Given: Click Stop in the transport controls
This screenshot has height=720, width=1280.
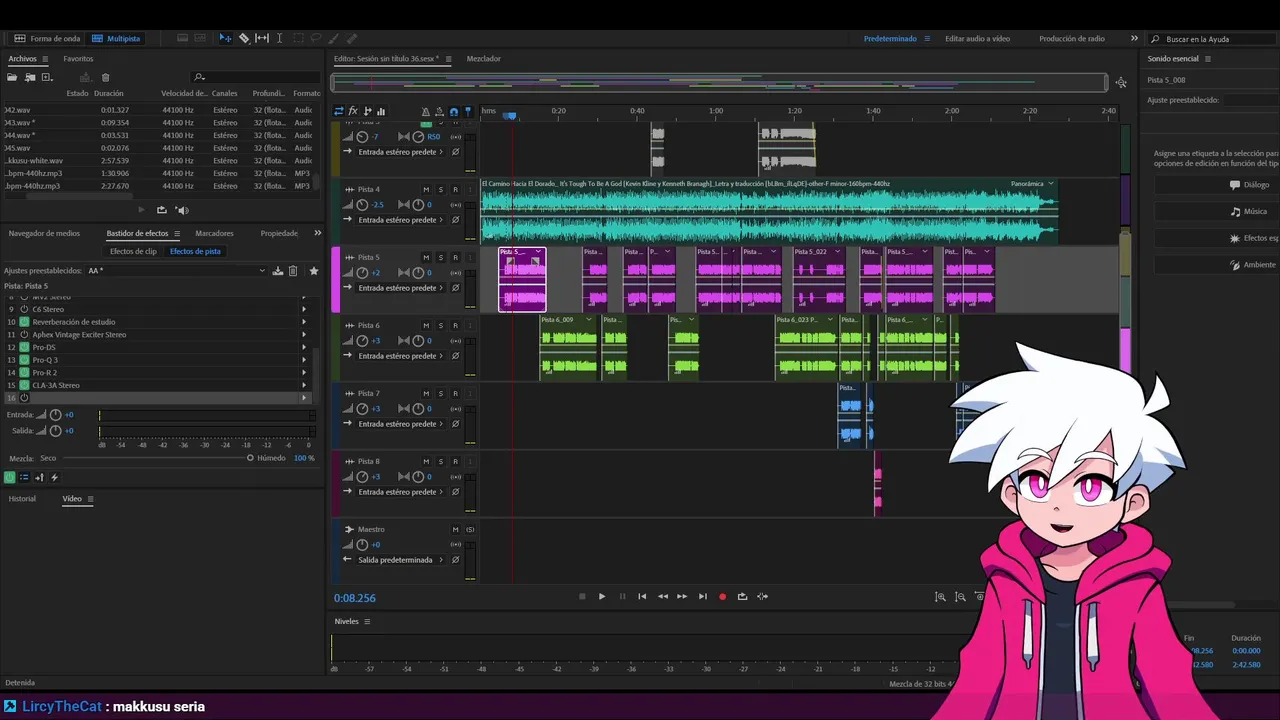Looking at the screenshot, I should pyautogui.click(x=582, y=596).
